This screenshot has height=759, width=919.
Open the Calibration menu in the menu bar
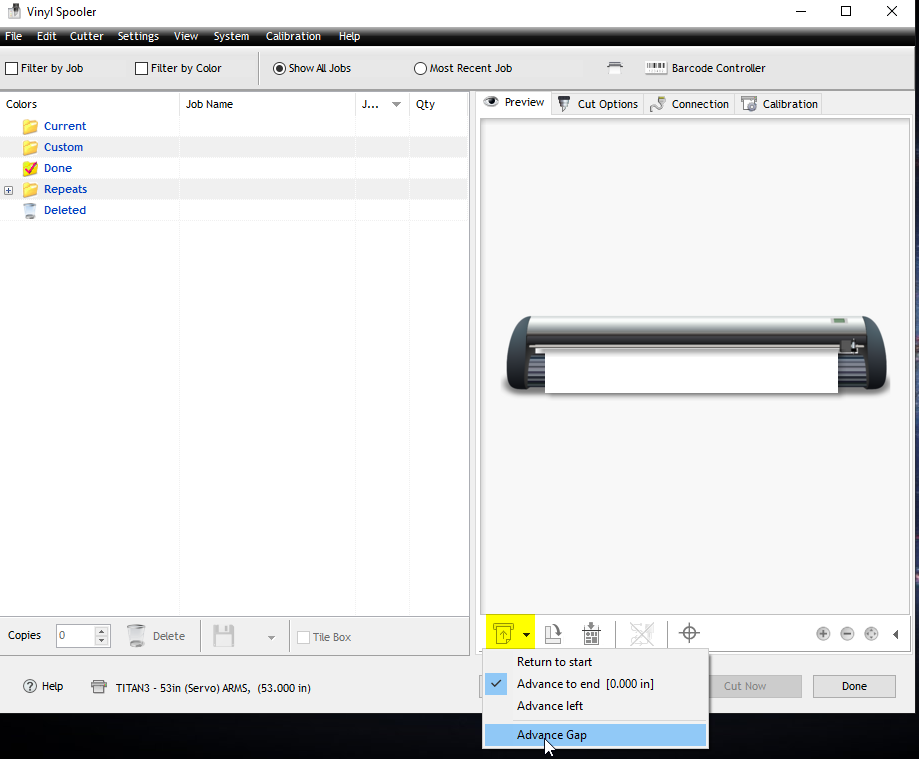293,36
